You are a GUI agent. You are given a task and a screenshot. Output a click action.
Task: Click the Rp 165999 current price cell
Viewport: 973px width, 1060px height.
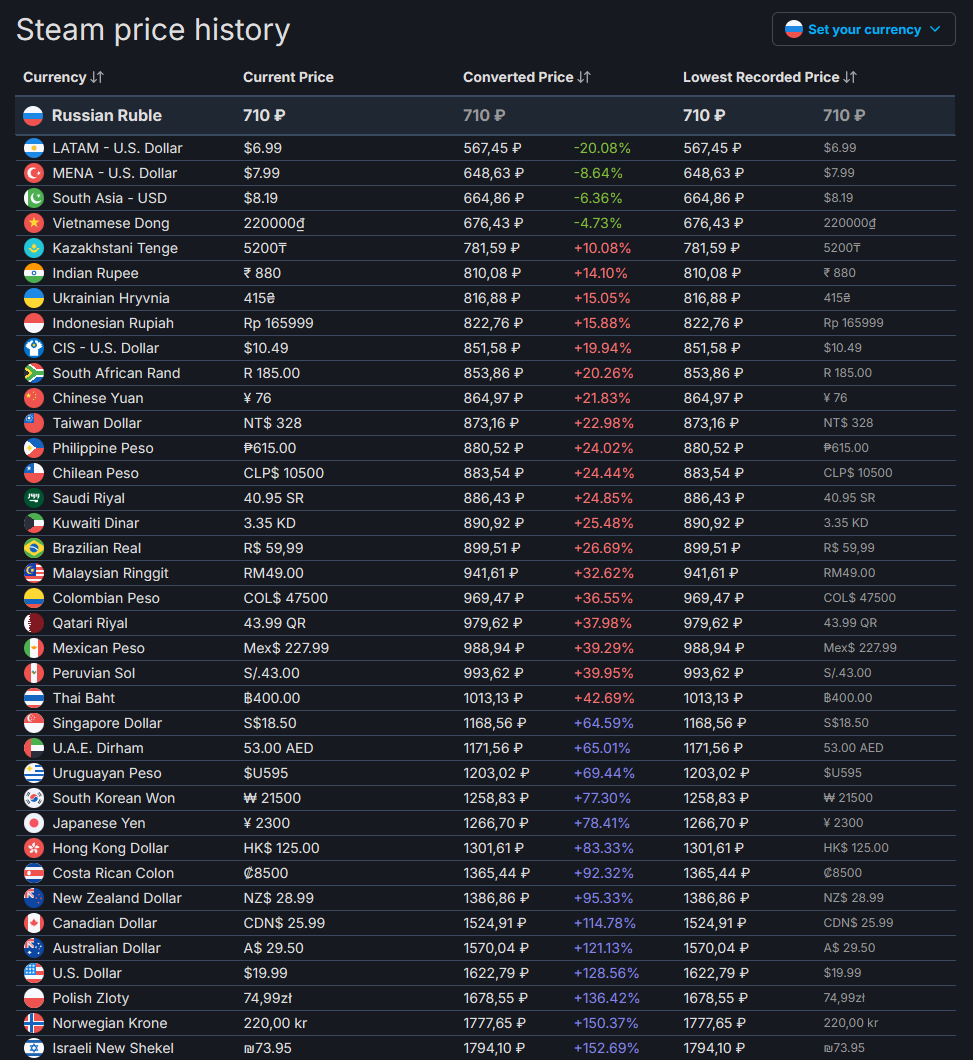pos(279,323)
